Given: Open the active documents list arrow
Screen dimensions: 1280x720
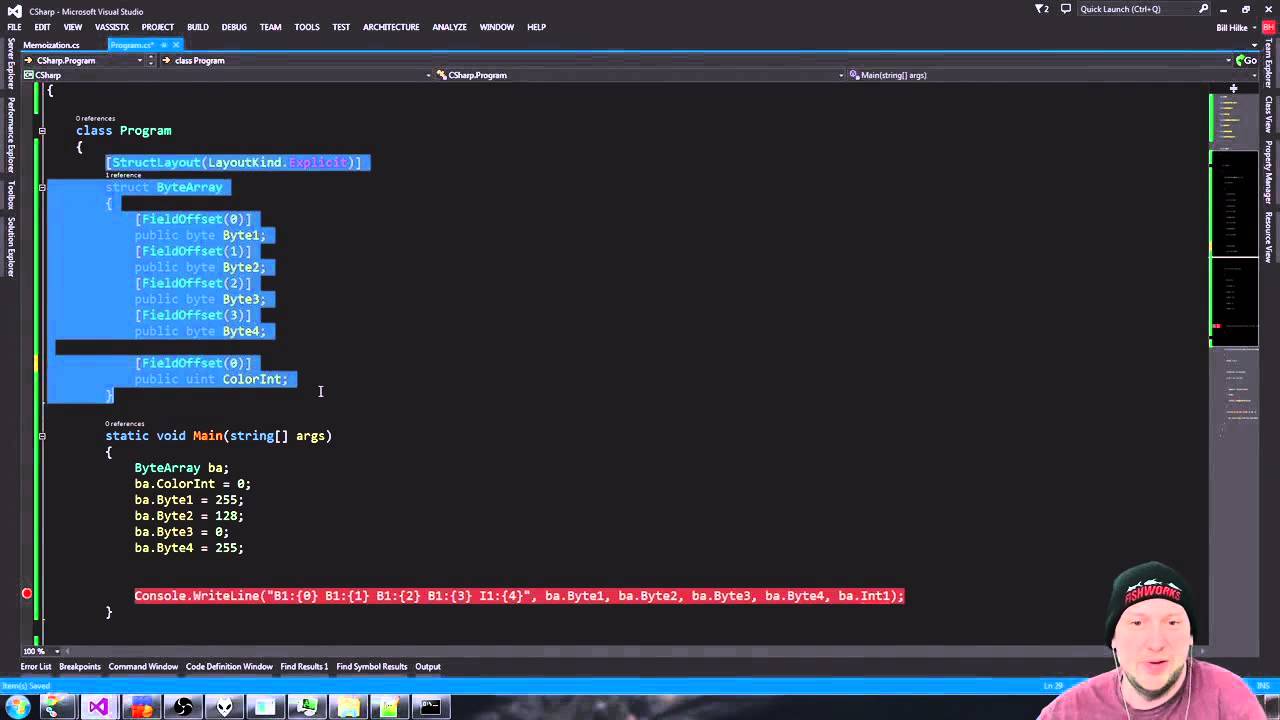Looking at the screenshot, I should (1255, 45).
